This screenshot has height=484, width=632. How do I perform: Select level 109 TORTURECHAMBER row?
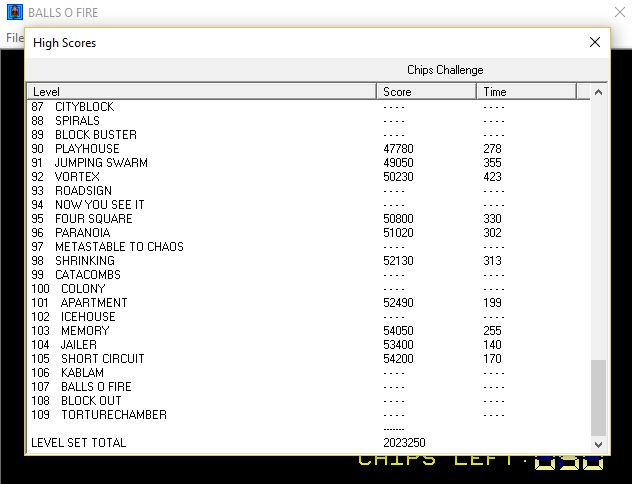[x=113, y=415]
